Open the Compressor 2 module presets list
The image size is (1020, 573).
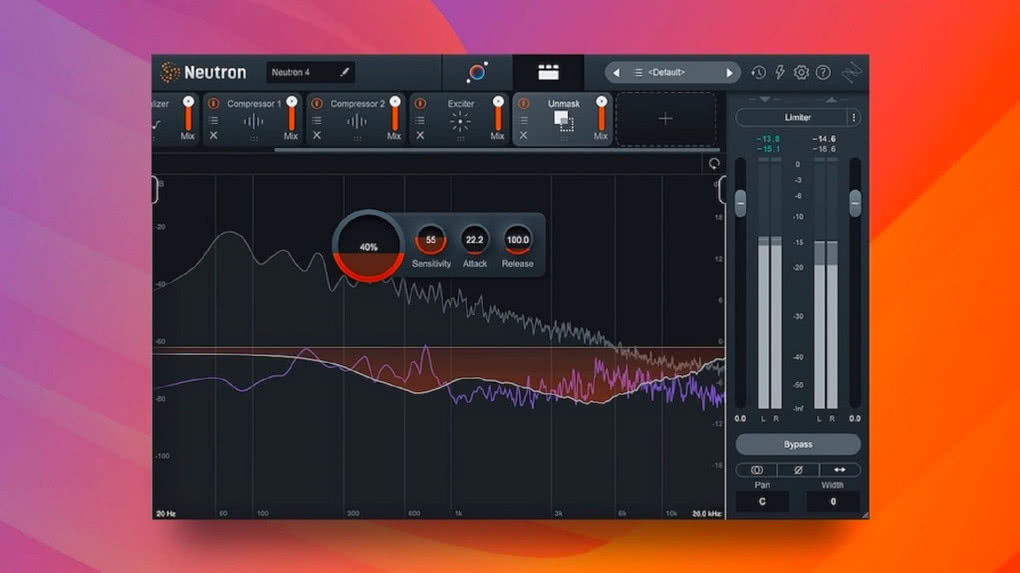[317, 120]
